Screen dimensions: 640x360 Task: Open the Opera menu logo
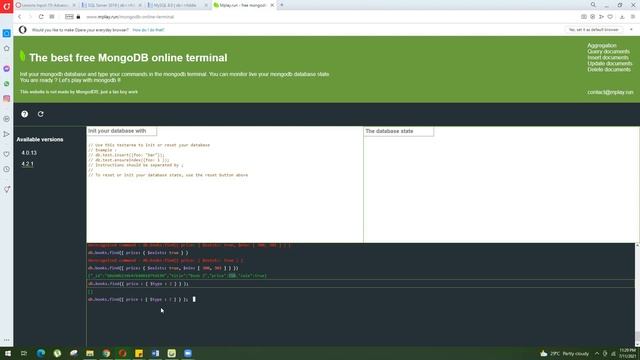(x=7, y=6)
